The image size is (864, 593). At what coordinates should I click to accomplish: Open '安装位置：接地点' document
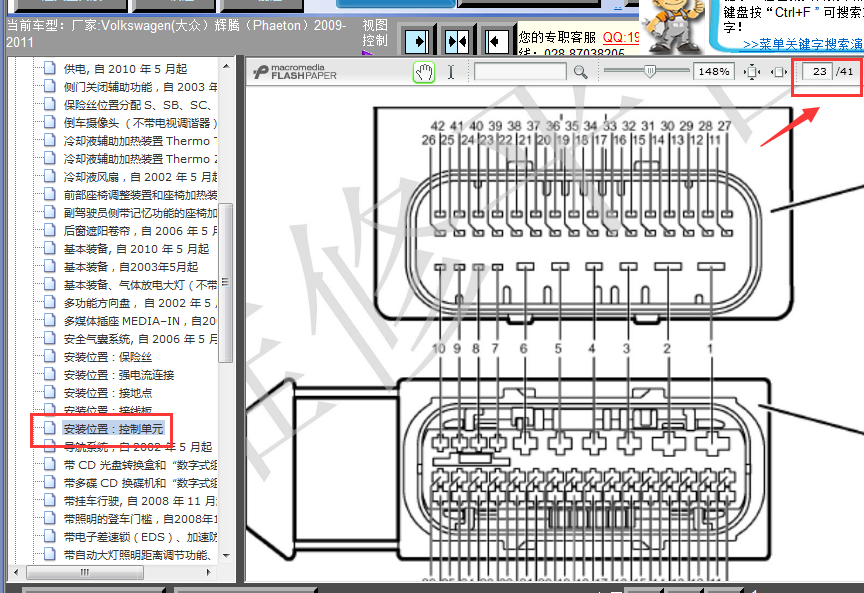[x=108, y=393]
